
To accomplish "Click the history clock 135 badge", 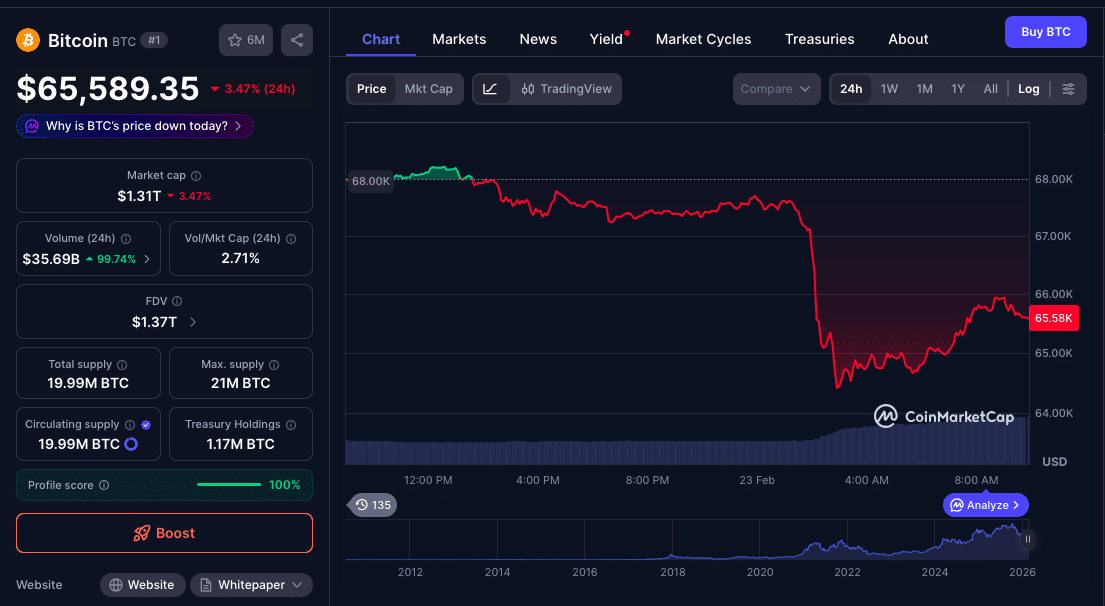I will (373, 505).
